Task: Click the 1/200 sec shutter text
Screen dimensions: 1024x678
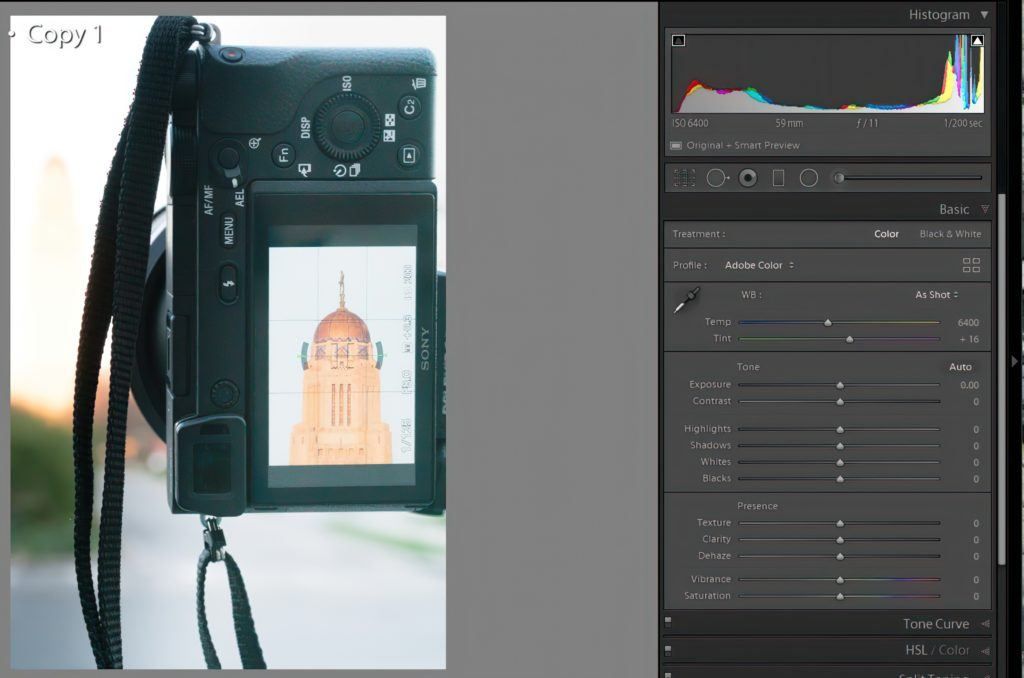Action: point(963,123)
